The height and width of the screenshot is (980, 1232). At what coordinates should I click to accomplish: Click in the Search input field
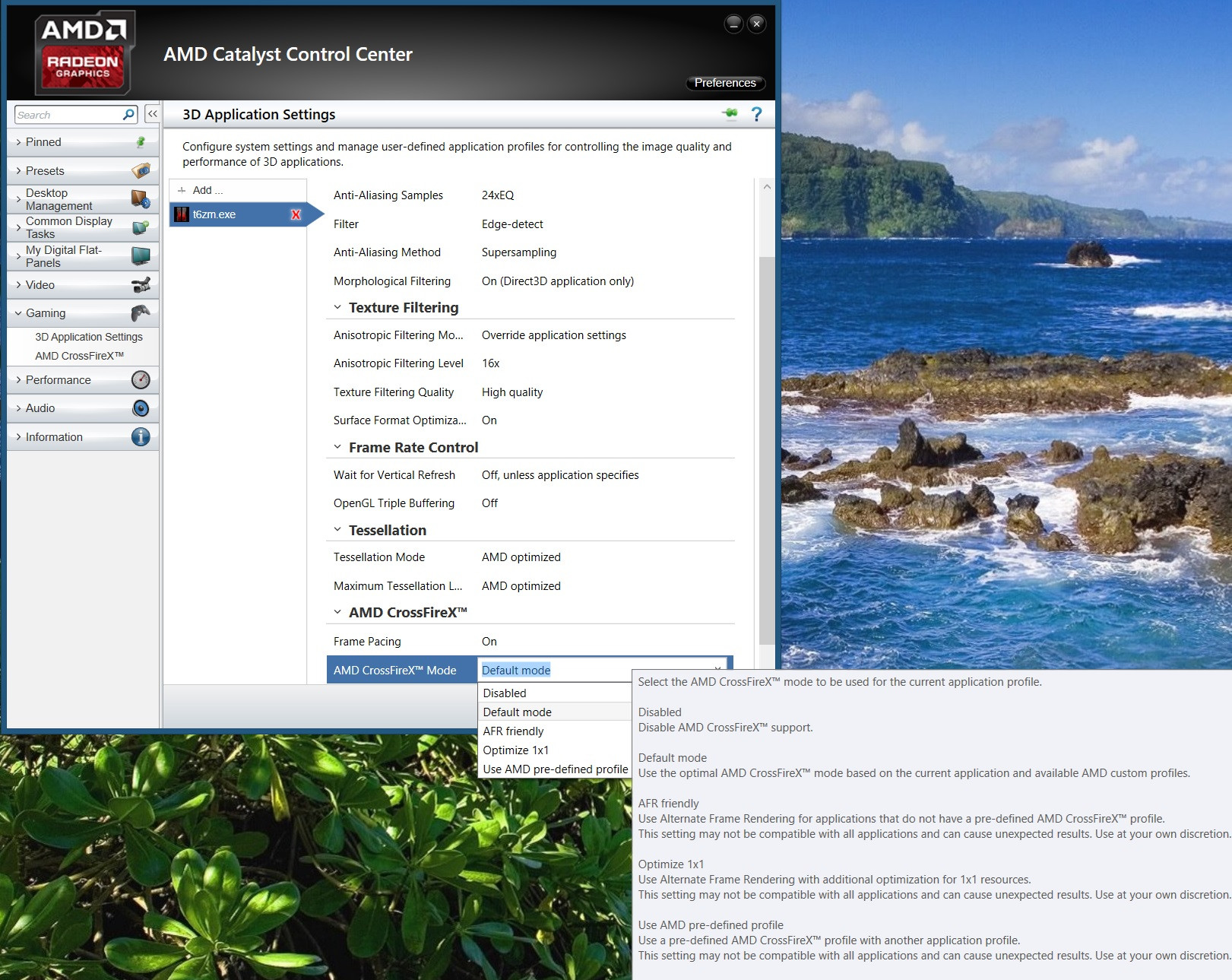(68, 115)
